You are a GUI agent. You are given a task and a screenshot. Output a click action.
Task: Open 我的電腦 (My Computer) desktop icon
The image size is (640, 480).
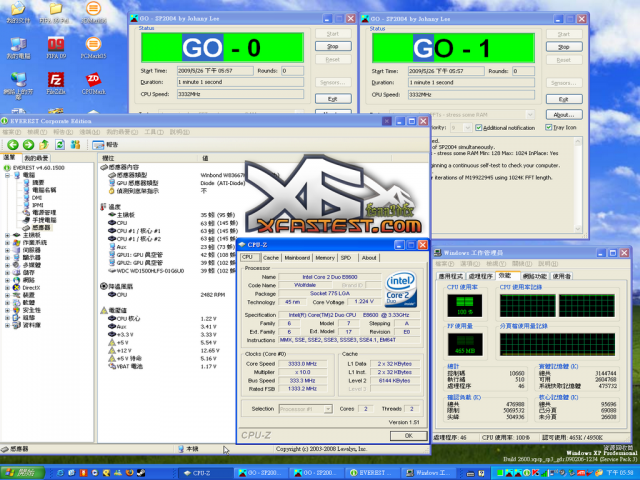[x=18, y=48]
